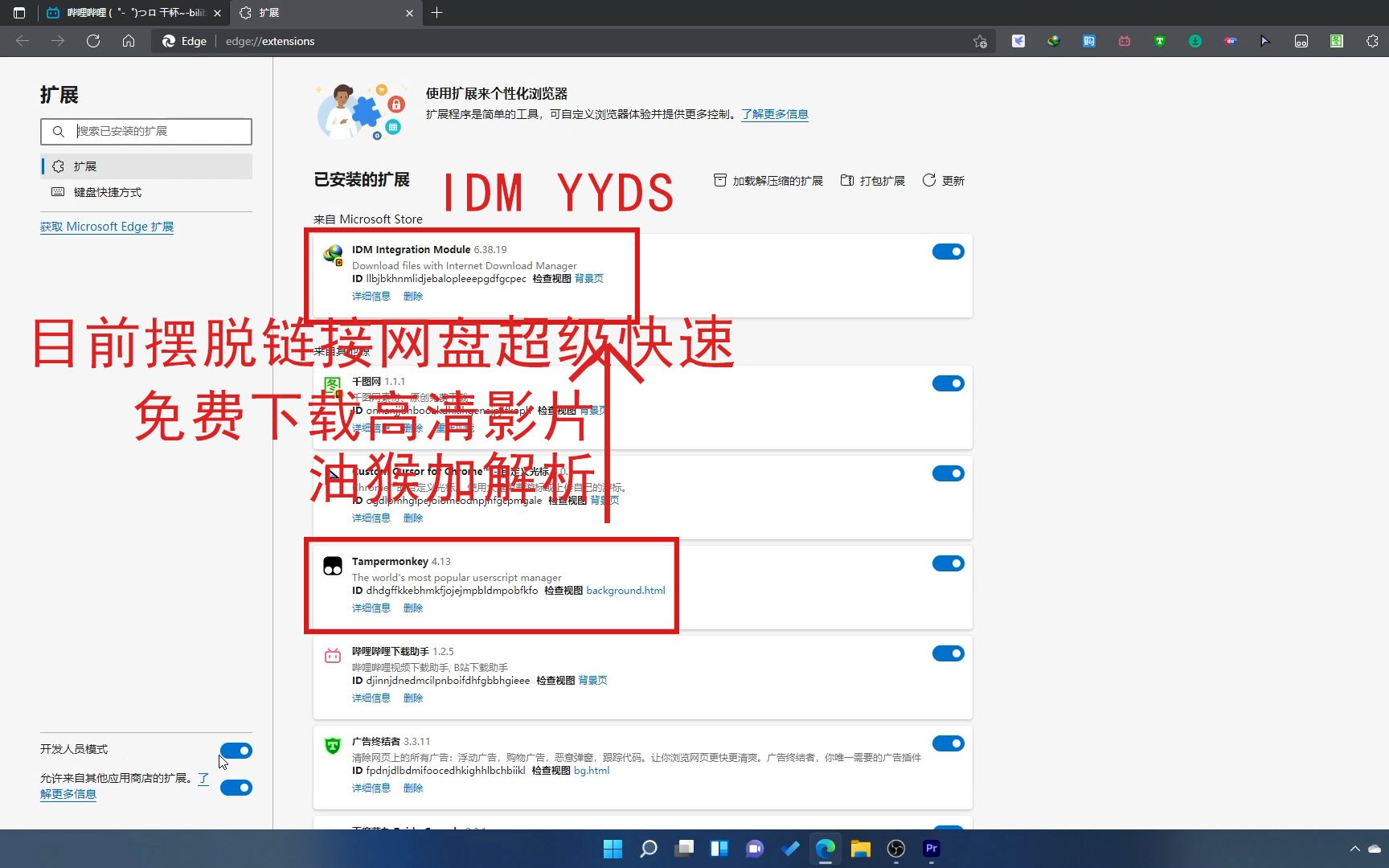The height and width of the screenshot is (868, 1389).
Task: Open the 解更多信息 link under developer mode
Action: coord(68,794)
